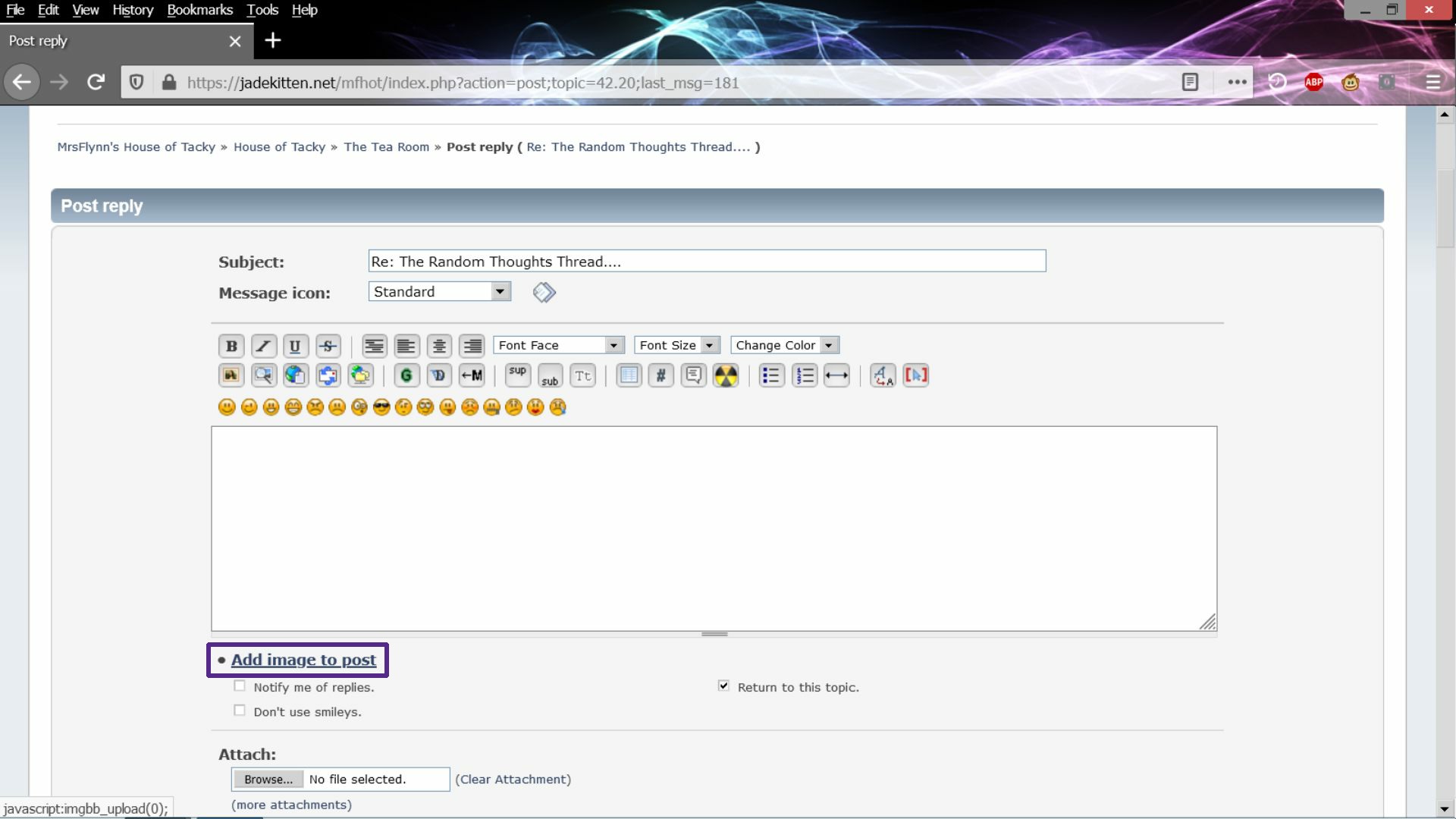Open the Message icon Standard dropdown
Screen dimensions: 1456x819
pos(440,291)
